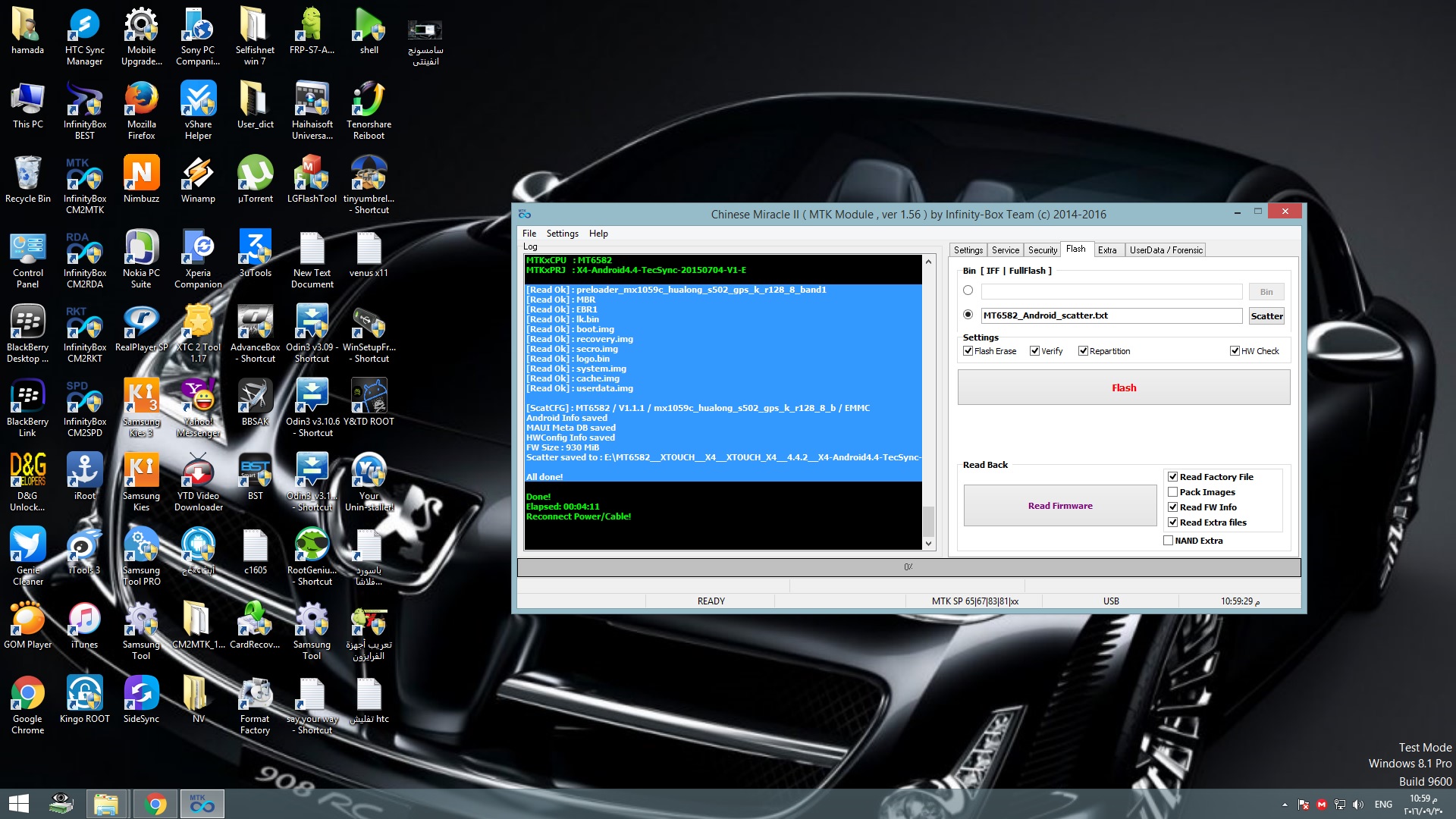The height and width of the screenshot is (819, 1456).
Task: Open the 3uTools desktop icon
Action: pyautogui.click(x=255, y=254)
